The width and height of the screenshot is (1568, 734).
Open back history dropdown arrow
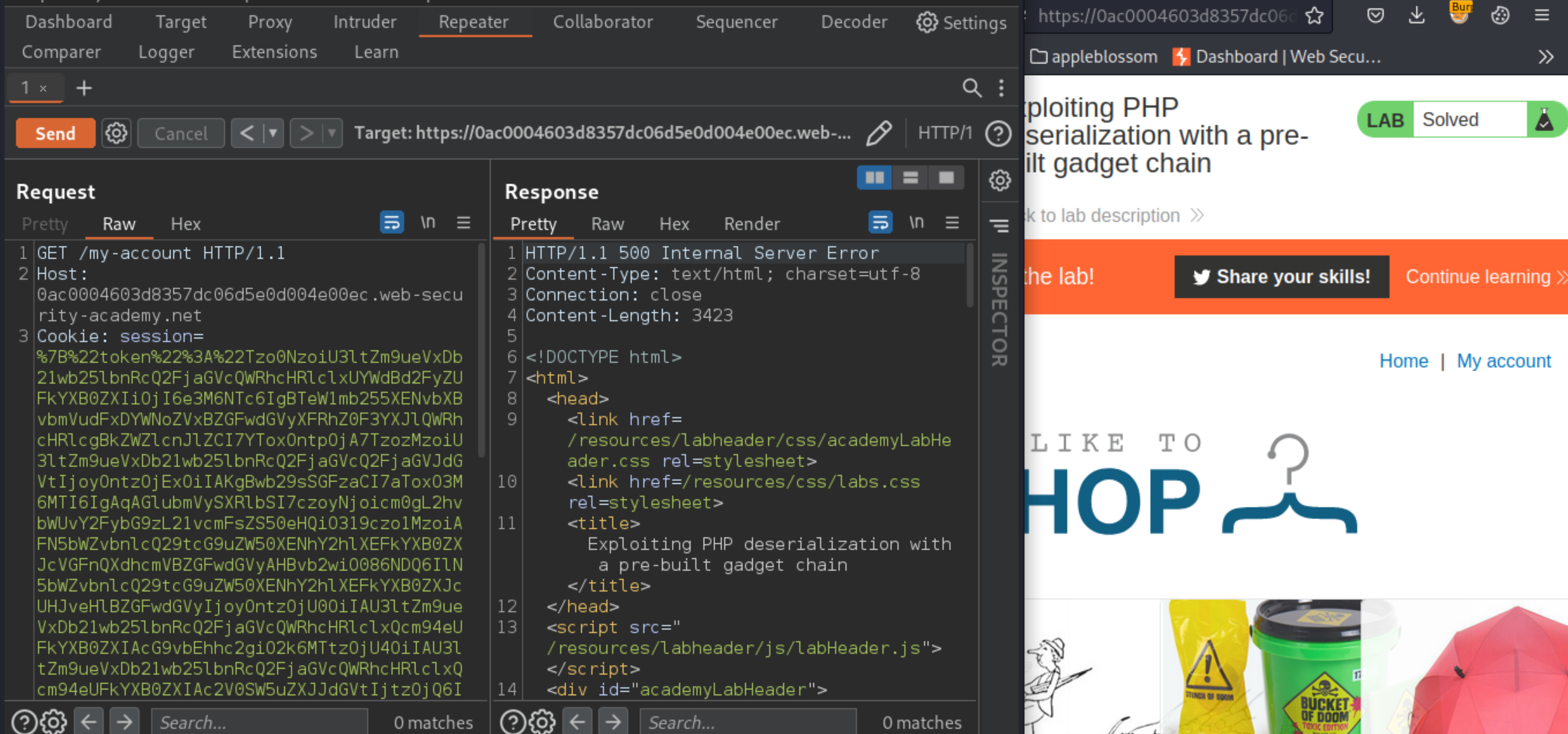coord(273,133)
